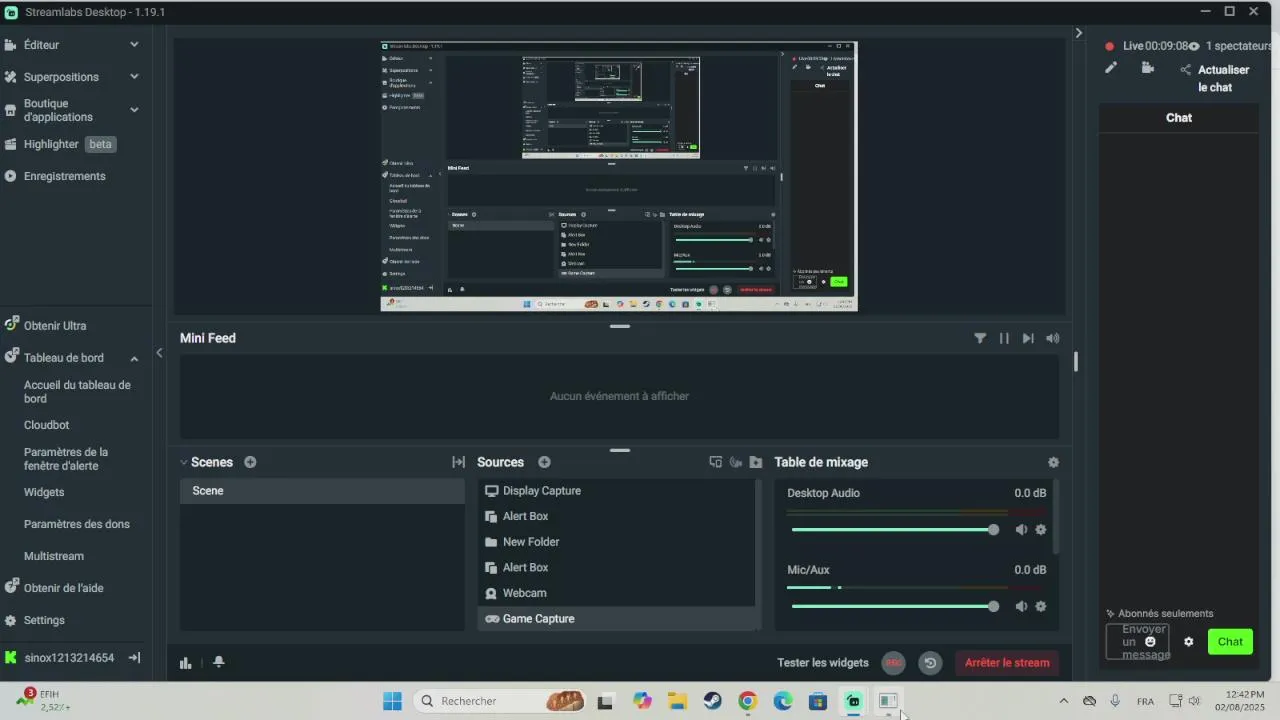Start recording with the REC button
The image size is (1280, 720).
[x=893, y=662]
